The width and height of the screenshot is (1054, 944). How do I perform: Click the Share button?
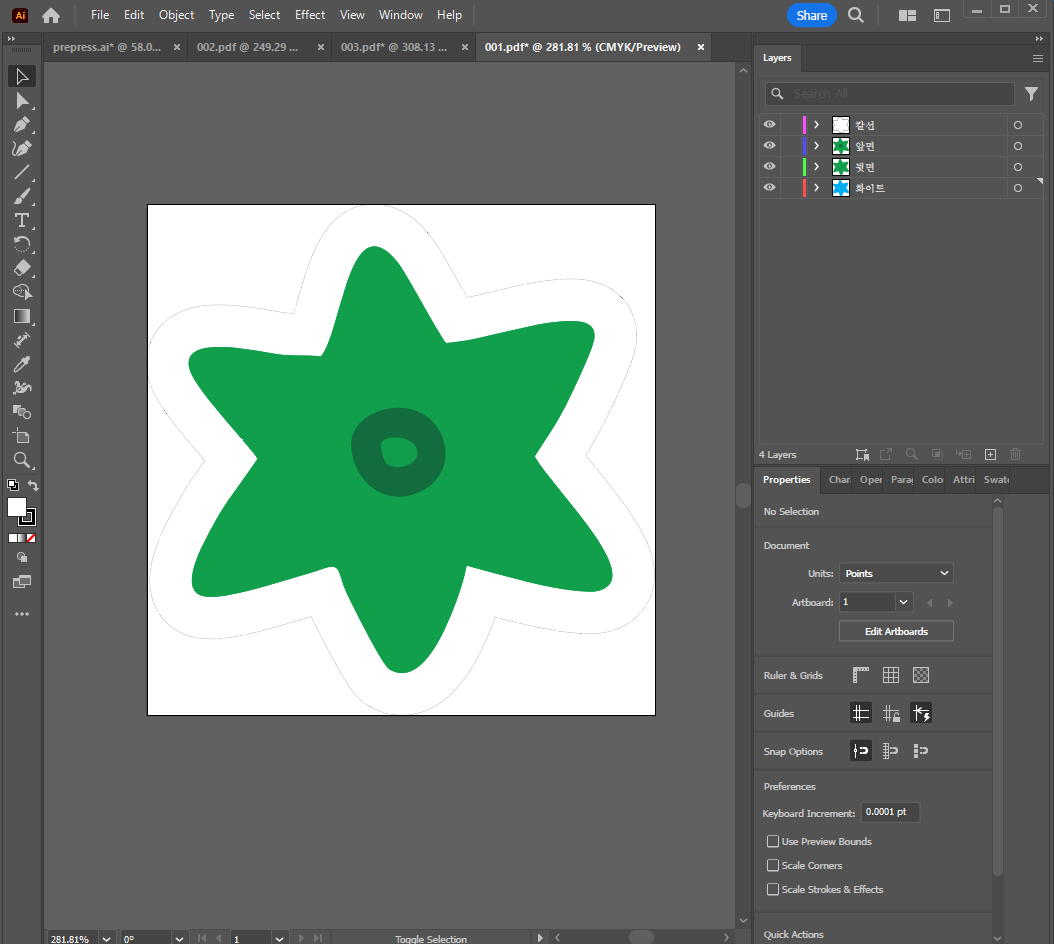tap(811, 15)
